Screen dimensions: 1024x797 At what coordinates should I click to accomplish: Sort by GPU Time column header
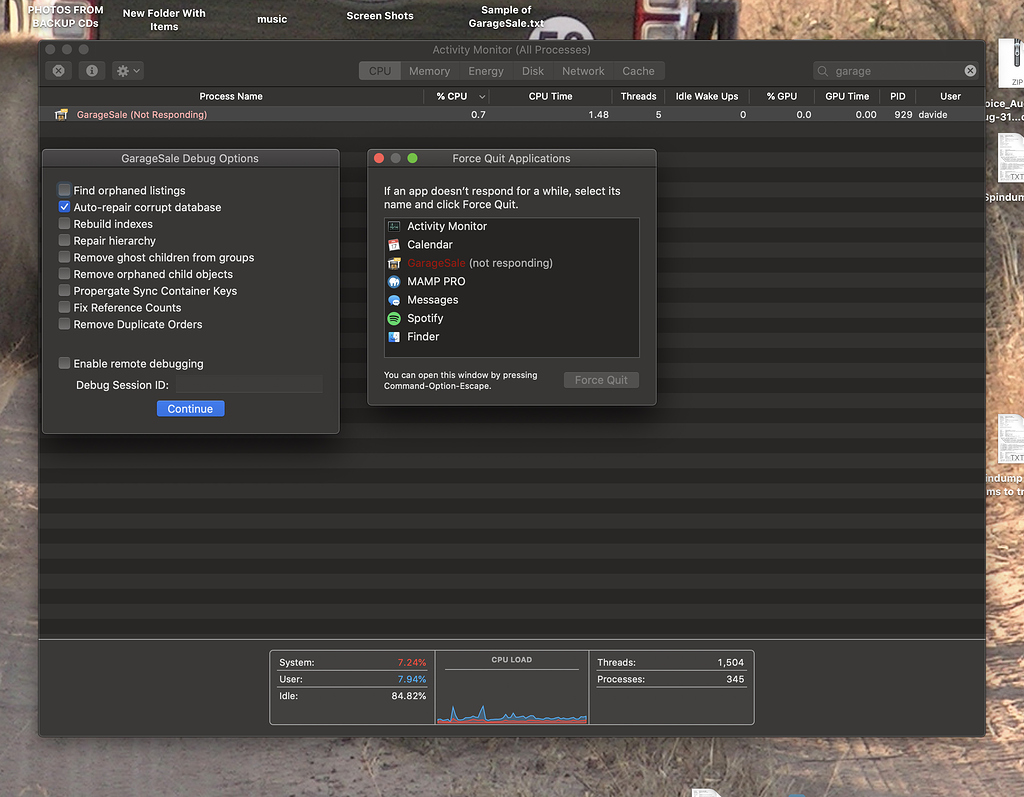[847, 96]
